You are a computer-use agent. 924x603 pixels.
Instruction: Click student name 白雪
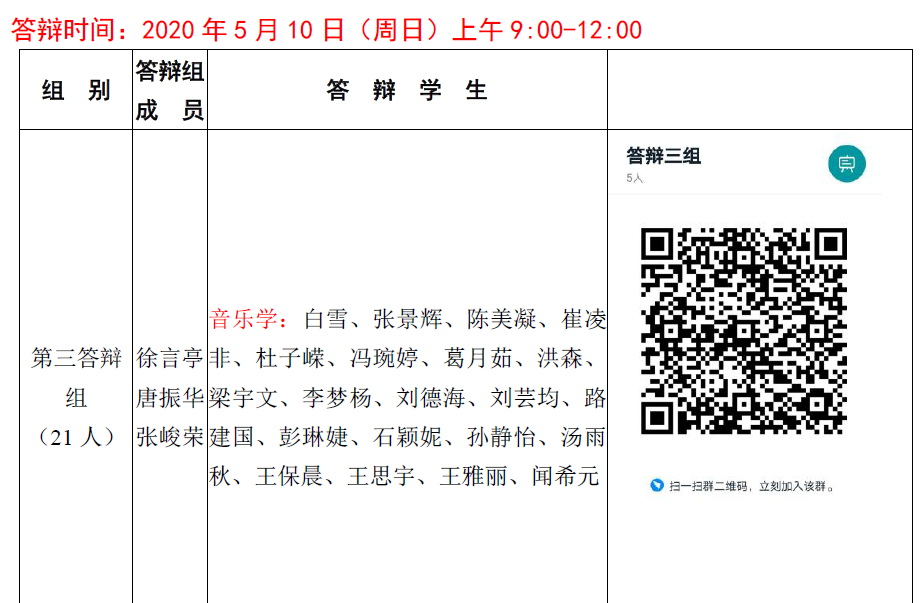click(x=325, y=320)
